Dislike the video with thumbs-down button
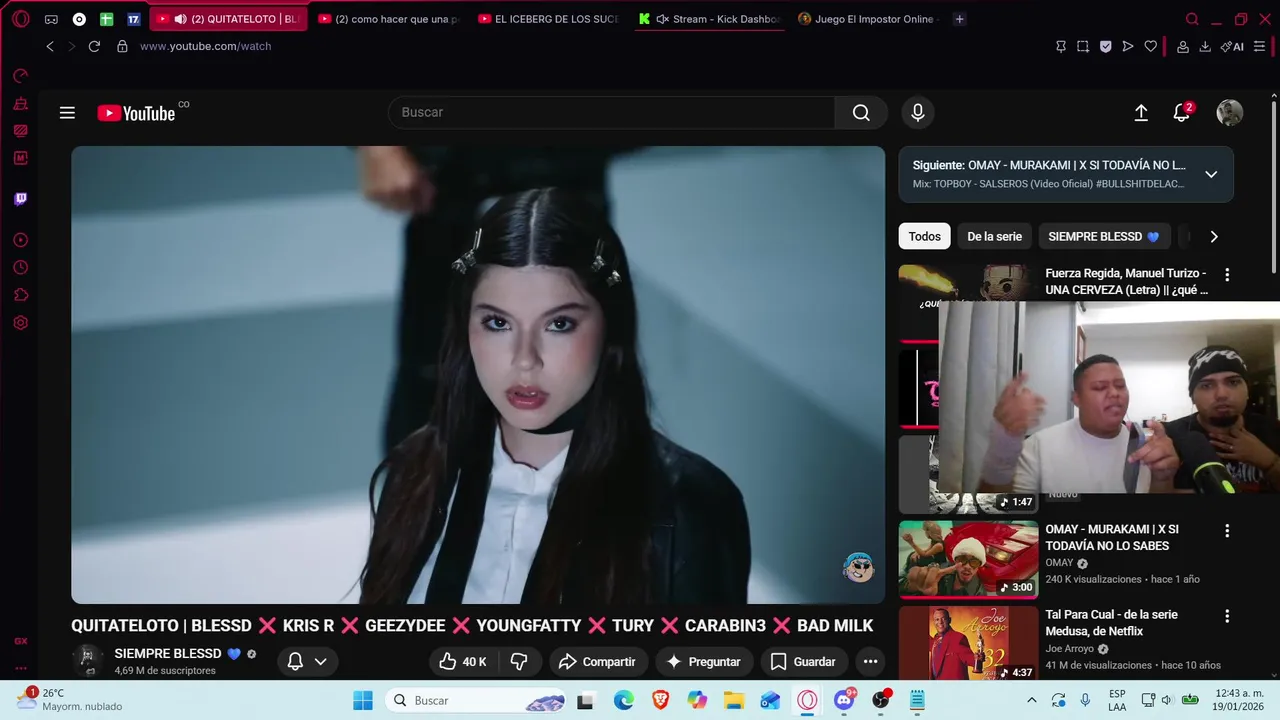Screen dimensions: 1280x720 [519, 661]
